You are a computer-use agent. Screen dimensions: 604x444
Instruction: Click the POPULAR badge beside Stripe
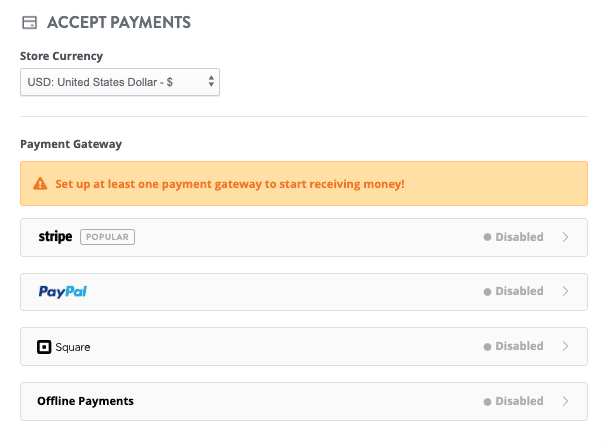(x=107, y=237)
